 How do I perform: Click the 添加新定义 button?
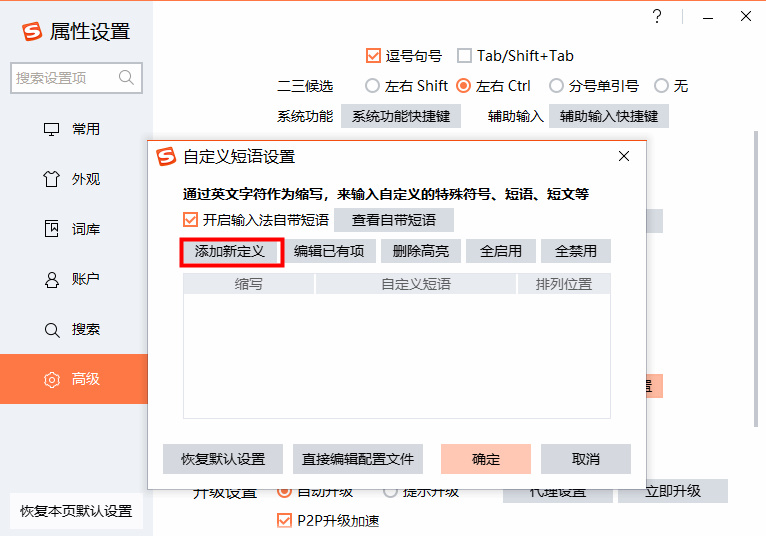point(232,252)
